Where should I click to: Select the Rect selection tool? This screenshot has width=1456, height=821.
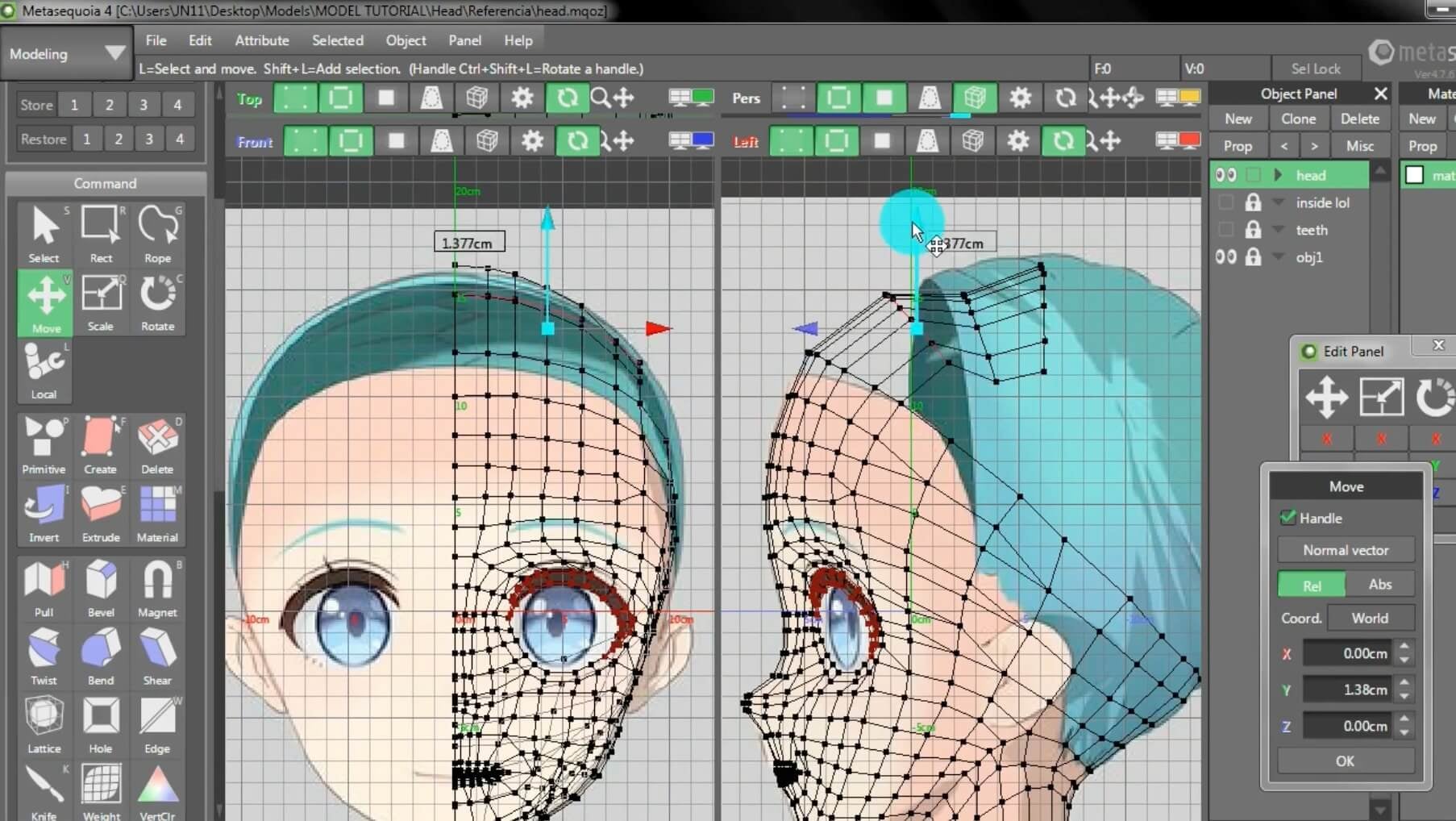(x=101, y=234)
